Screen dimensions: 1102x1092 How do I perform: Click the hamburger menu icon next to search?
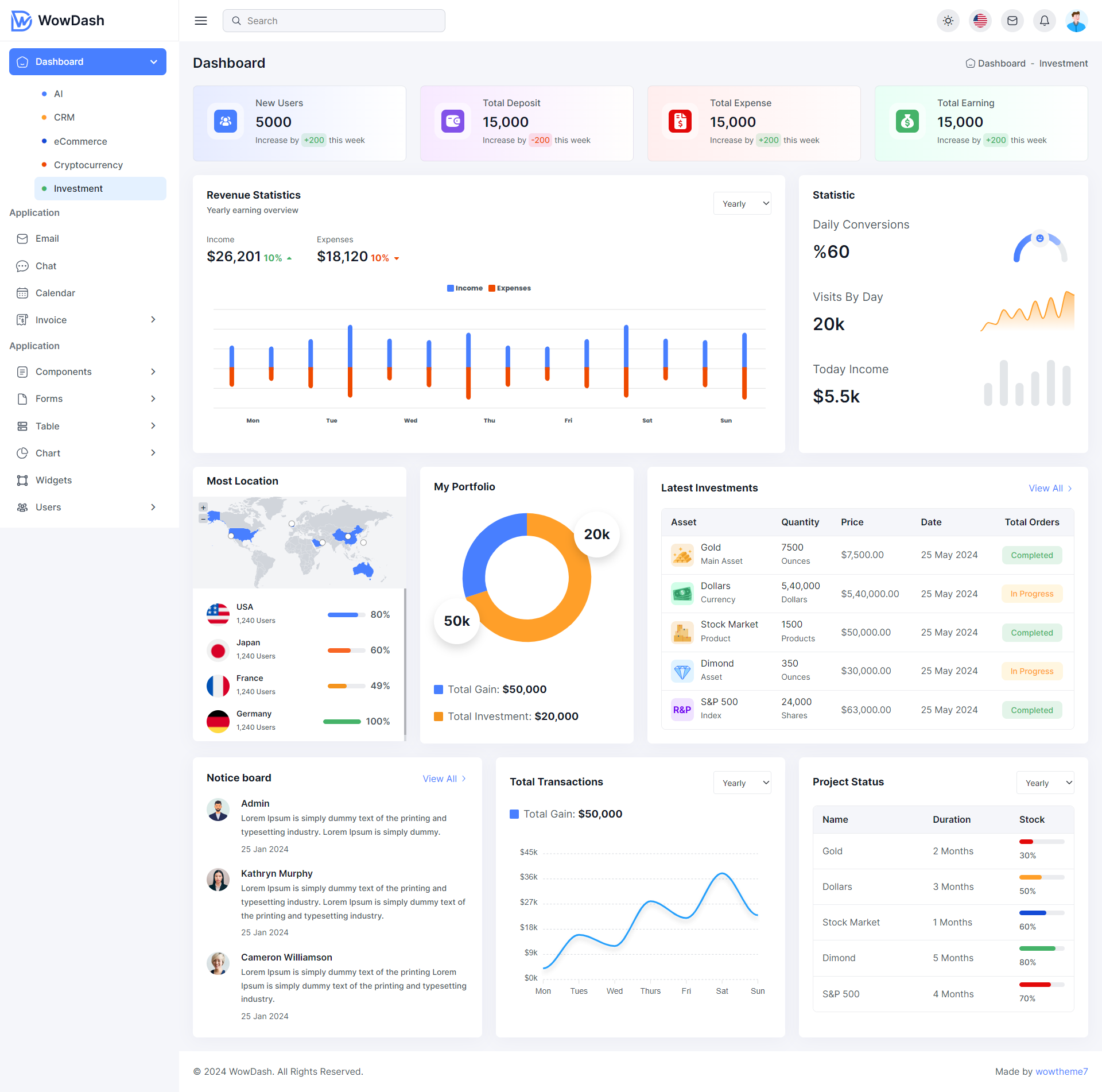tap(200, 20)
